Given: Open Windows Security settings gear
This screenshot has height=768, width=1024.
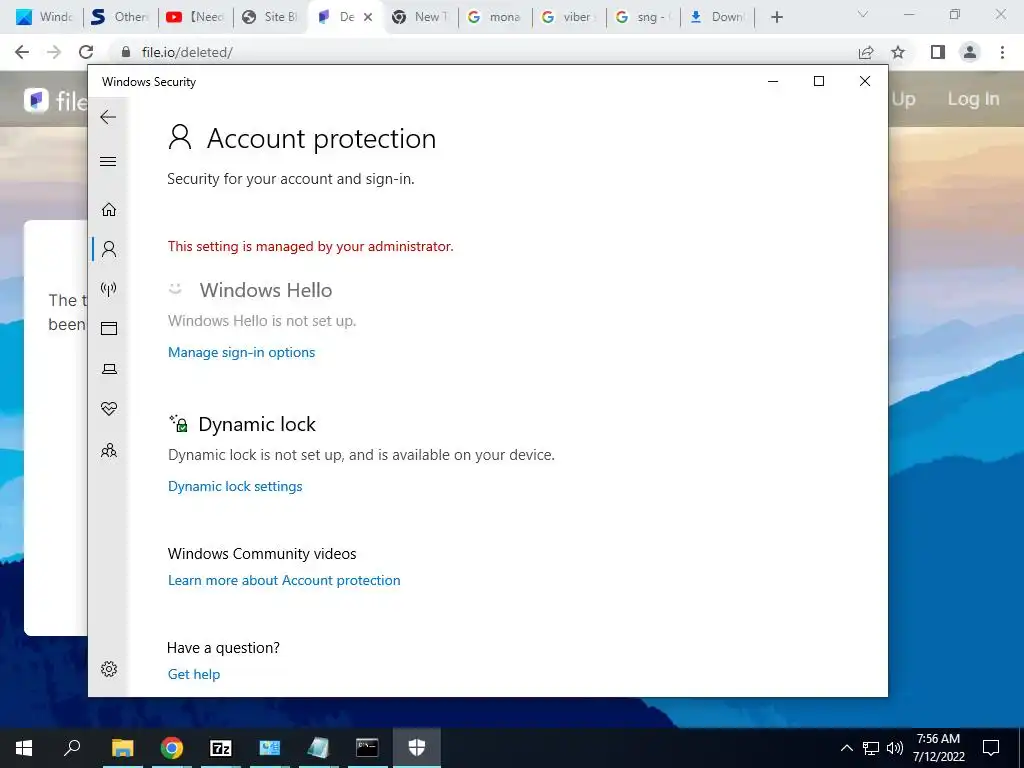Looking at the screenshot, I should (109, 669).
